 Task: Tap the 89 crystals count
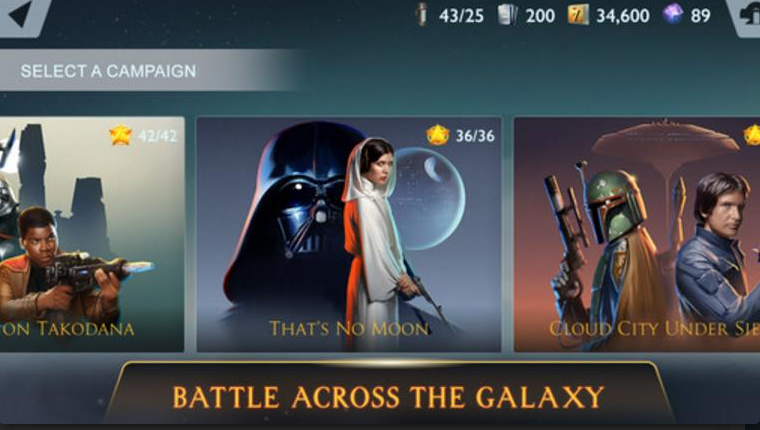[700, 16]
